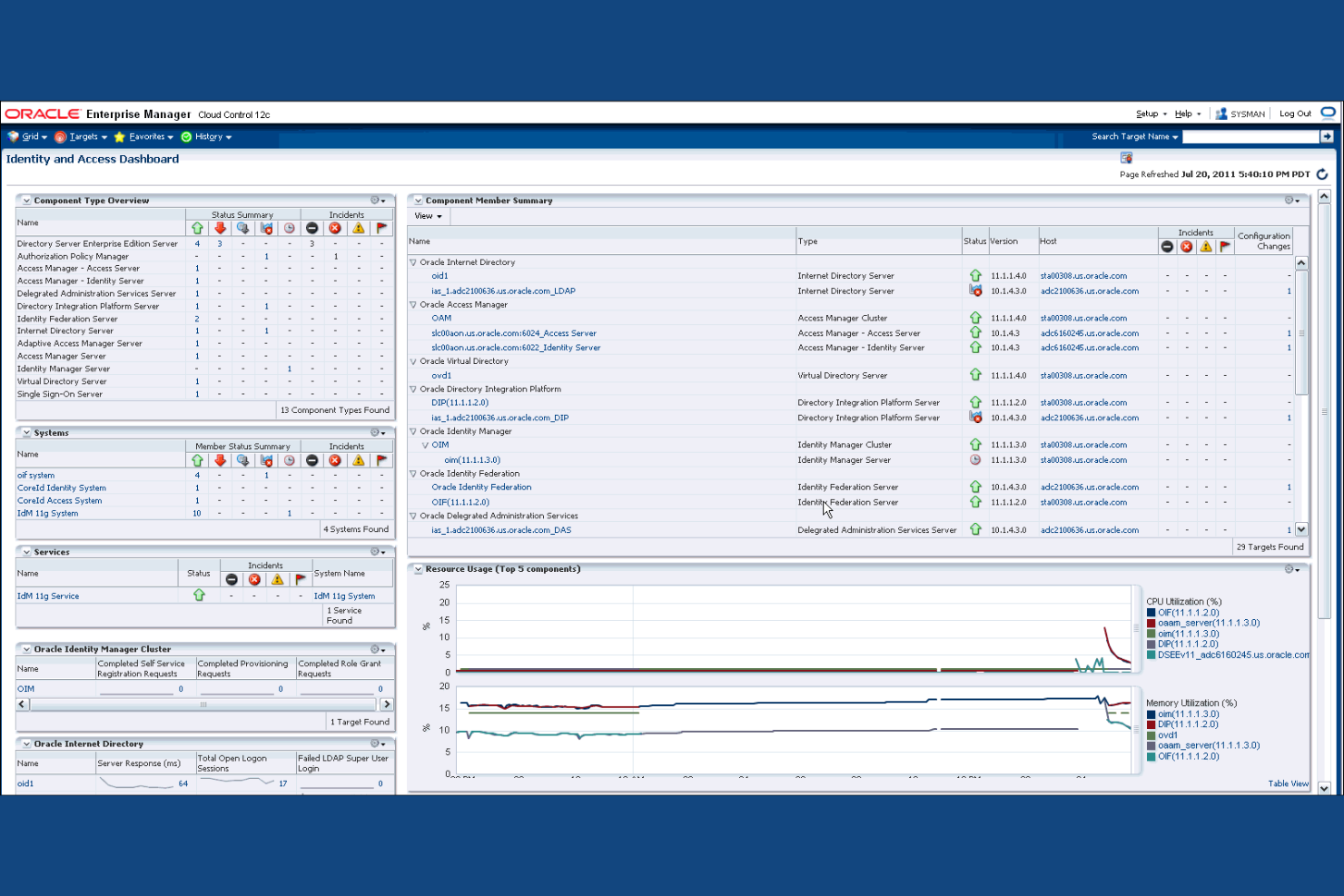Click the search arrow icon beside the search box

(x=1328, y=136)
